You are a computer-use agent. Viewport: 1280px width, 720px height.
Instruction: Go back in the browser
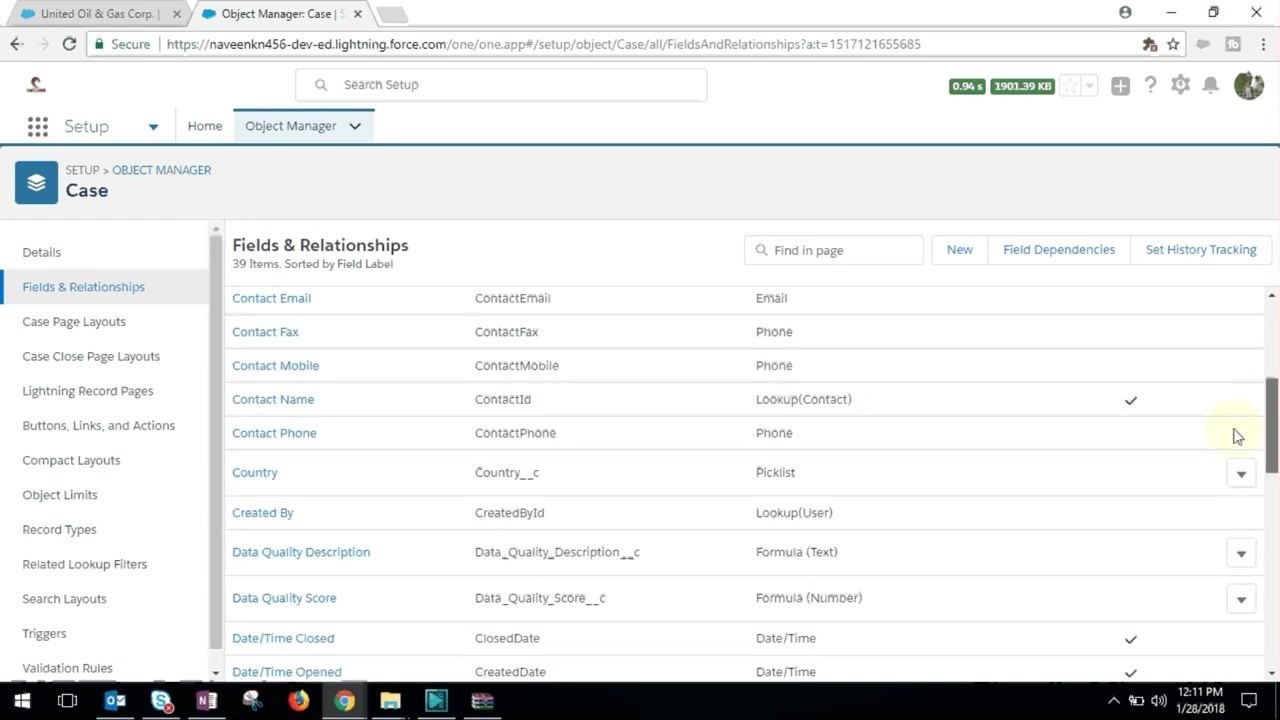17,44
